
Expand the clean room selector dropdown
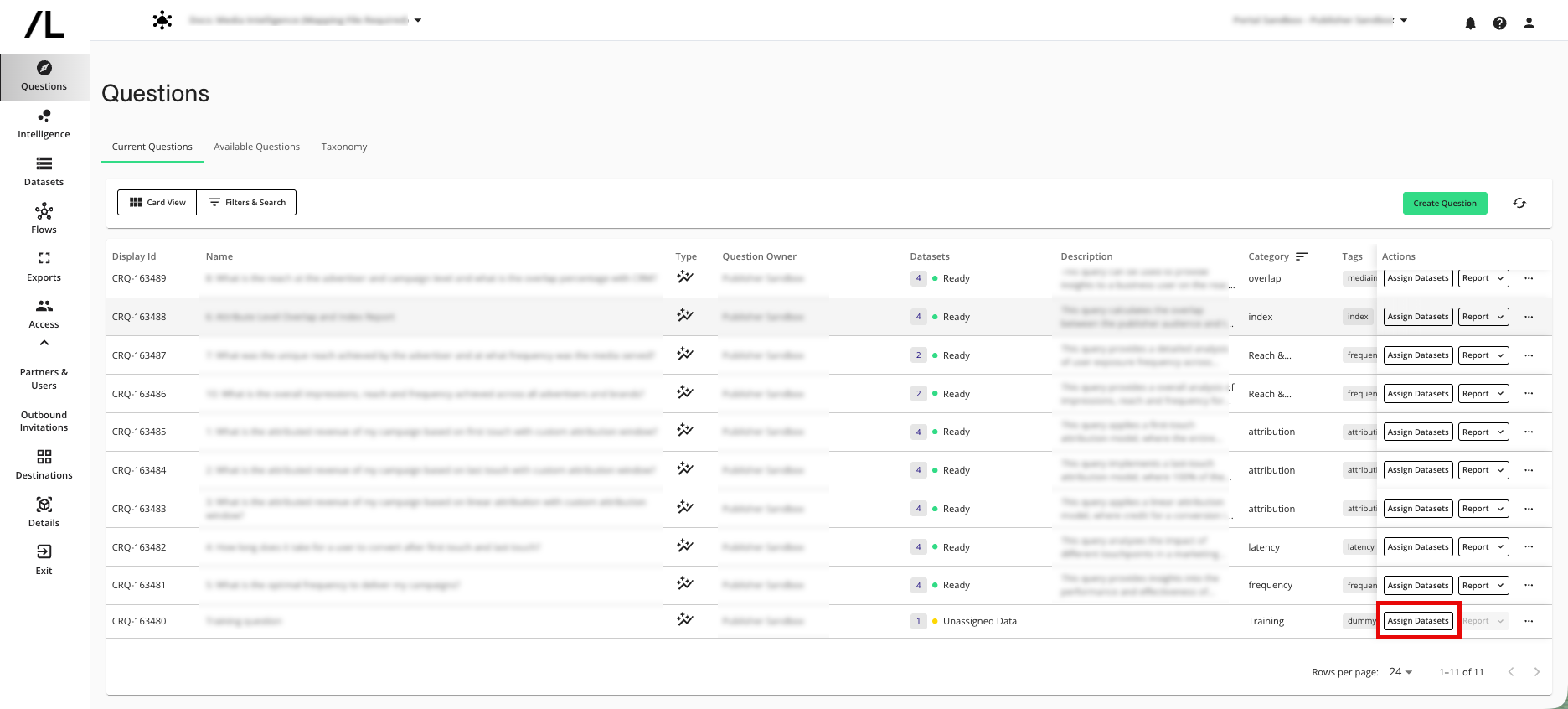tap(418, 21)
